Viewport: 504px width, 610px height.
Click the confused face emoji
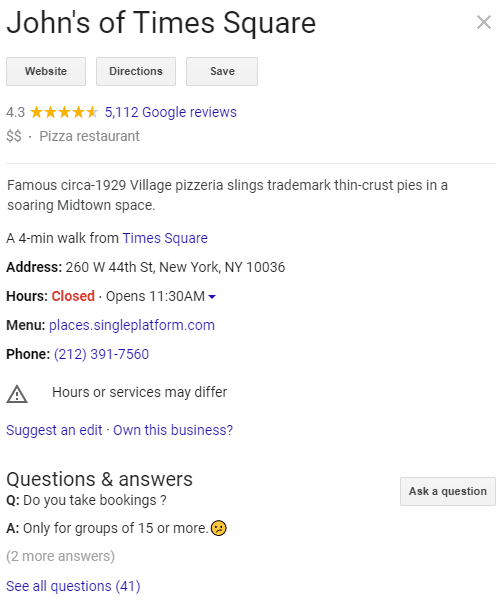tap(219, 528)
